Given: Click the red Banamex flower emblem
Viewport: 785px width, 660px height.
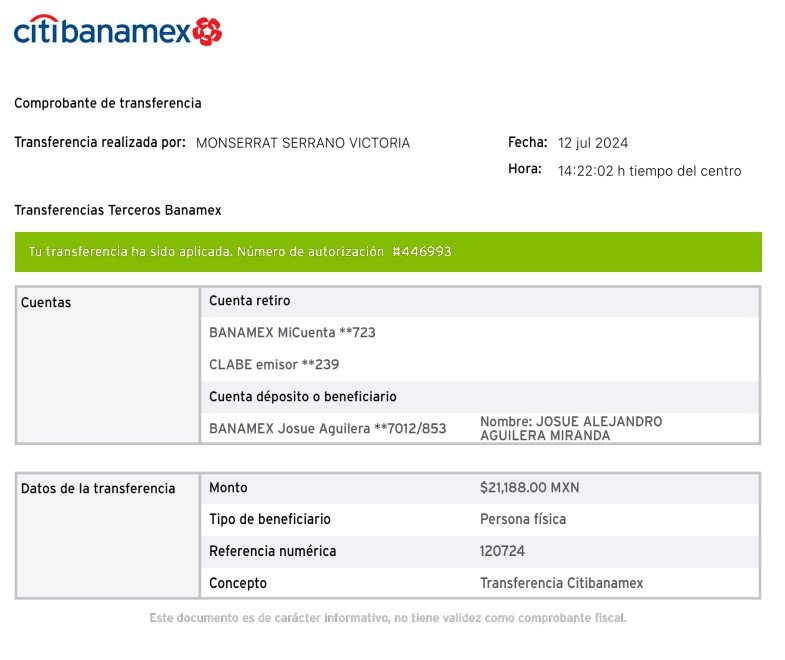Looking at the screenshot, I should click(x=207, y=32).
